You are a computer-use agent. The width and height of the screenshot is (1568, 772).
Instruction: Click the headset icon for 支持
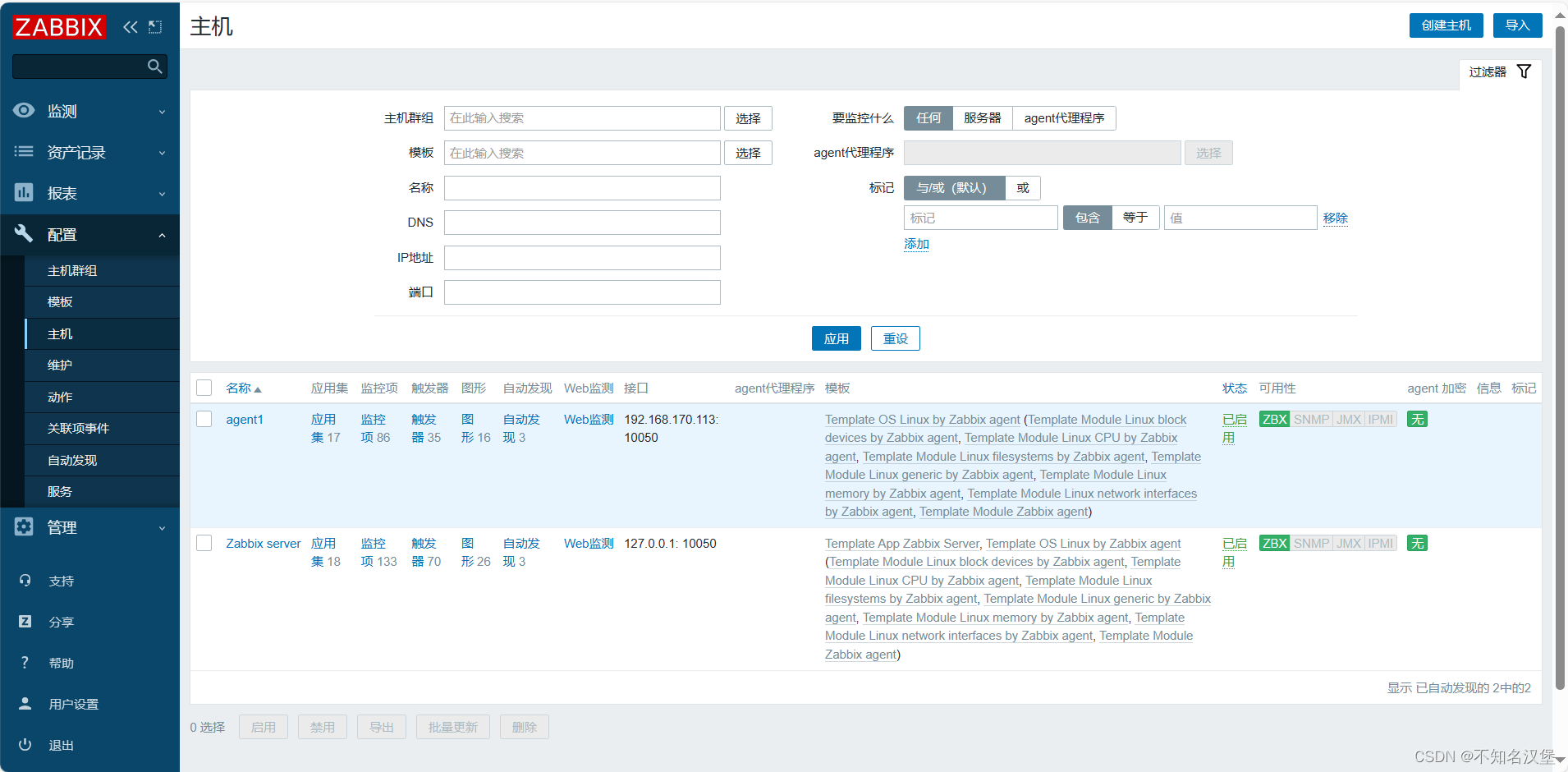25,581
